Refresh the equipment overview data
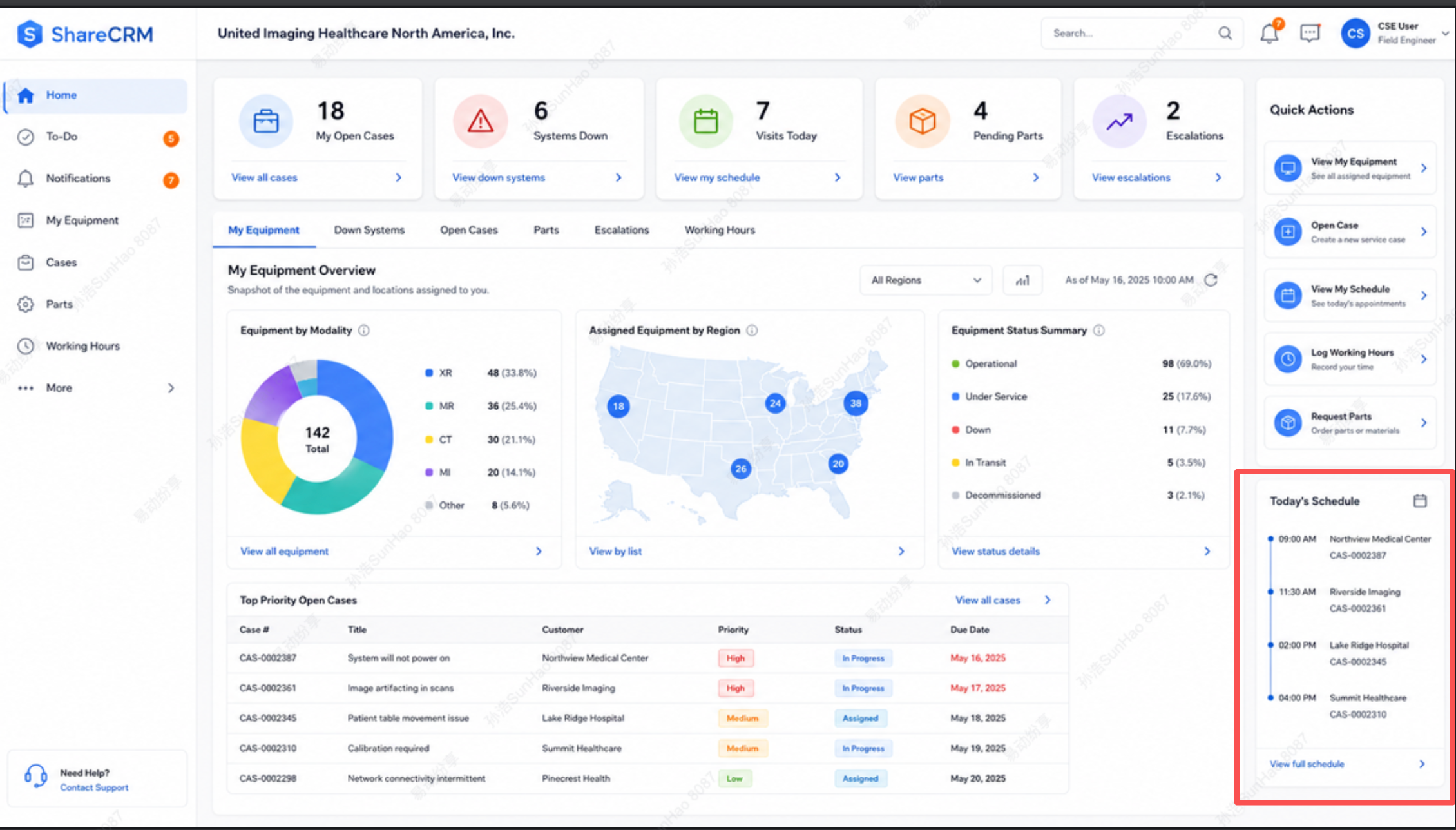 (1211, 280)
